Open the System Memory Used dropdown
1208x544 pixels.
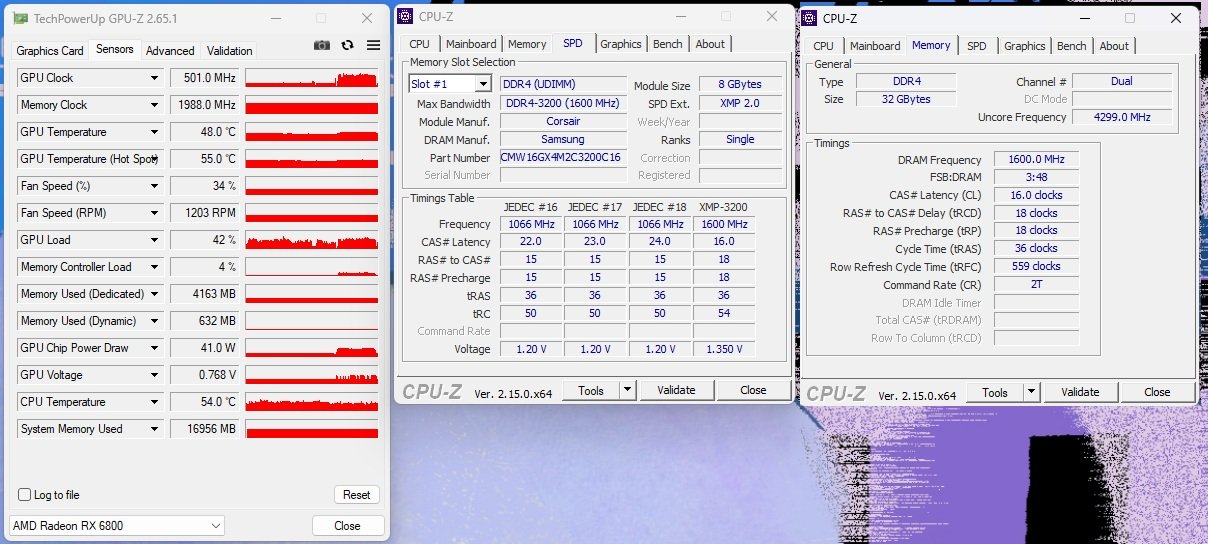[x=154, y=429]
